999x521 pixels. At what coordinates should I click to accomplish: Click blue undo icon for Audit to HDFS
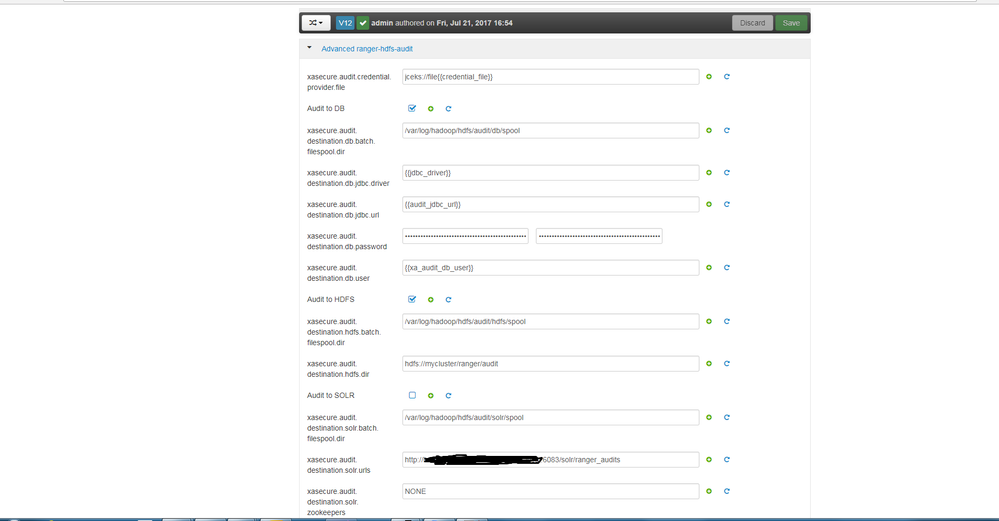[x=449, y=299]
